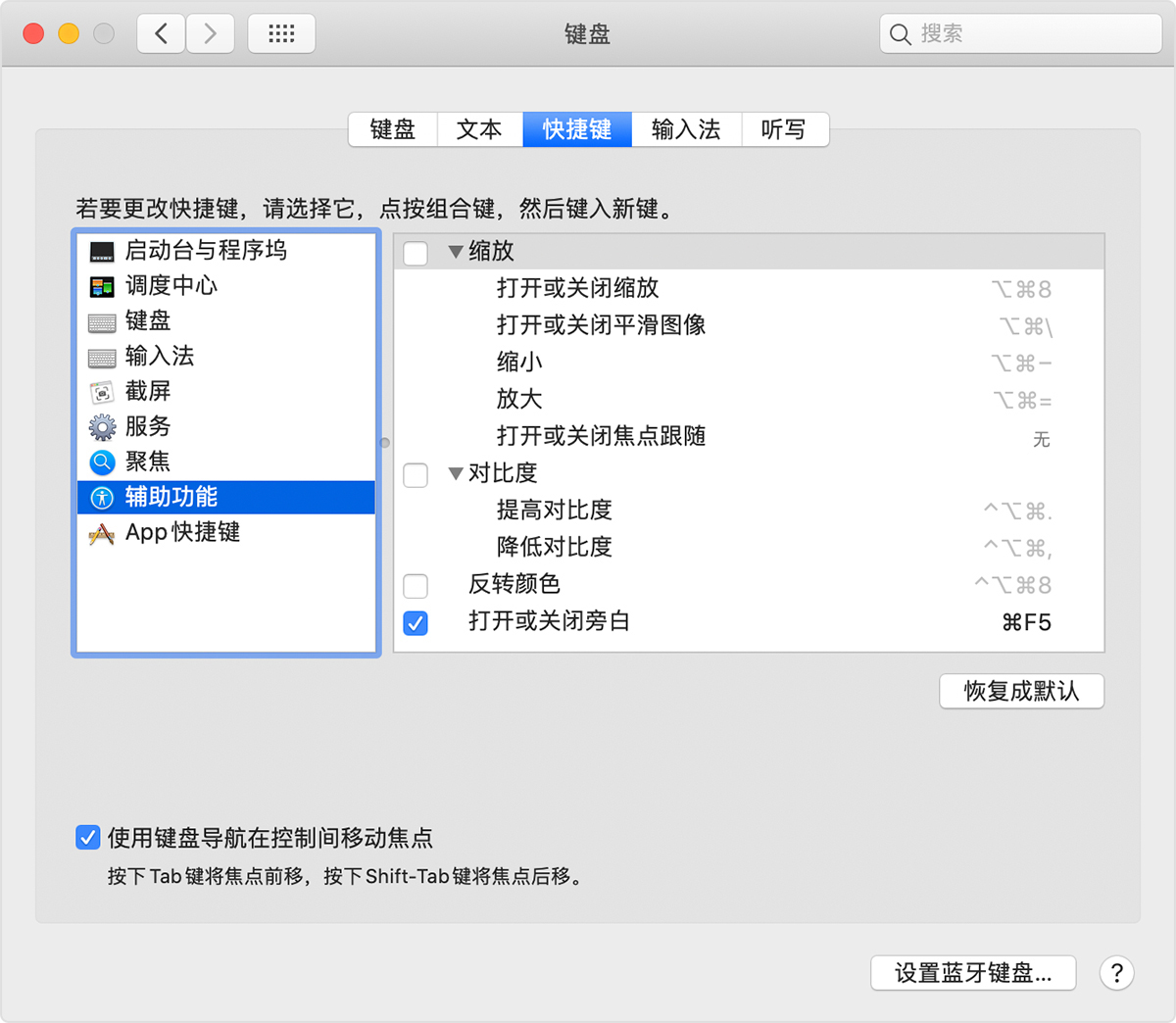This screenshot has height=1023, width=1176.
Task: Enable the 缩放 checkbox
Action: pyautogui.click(x=415, y=253)
